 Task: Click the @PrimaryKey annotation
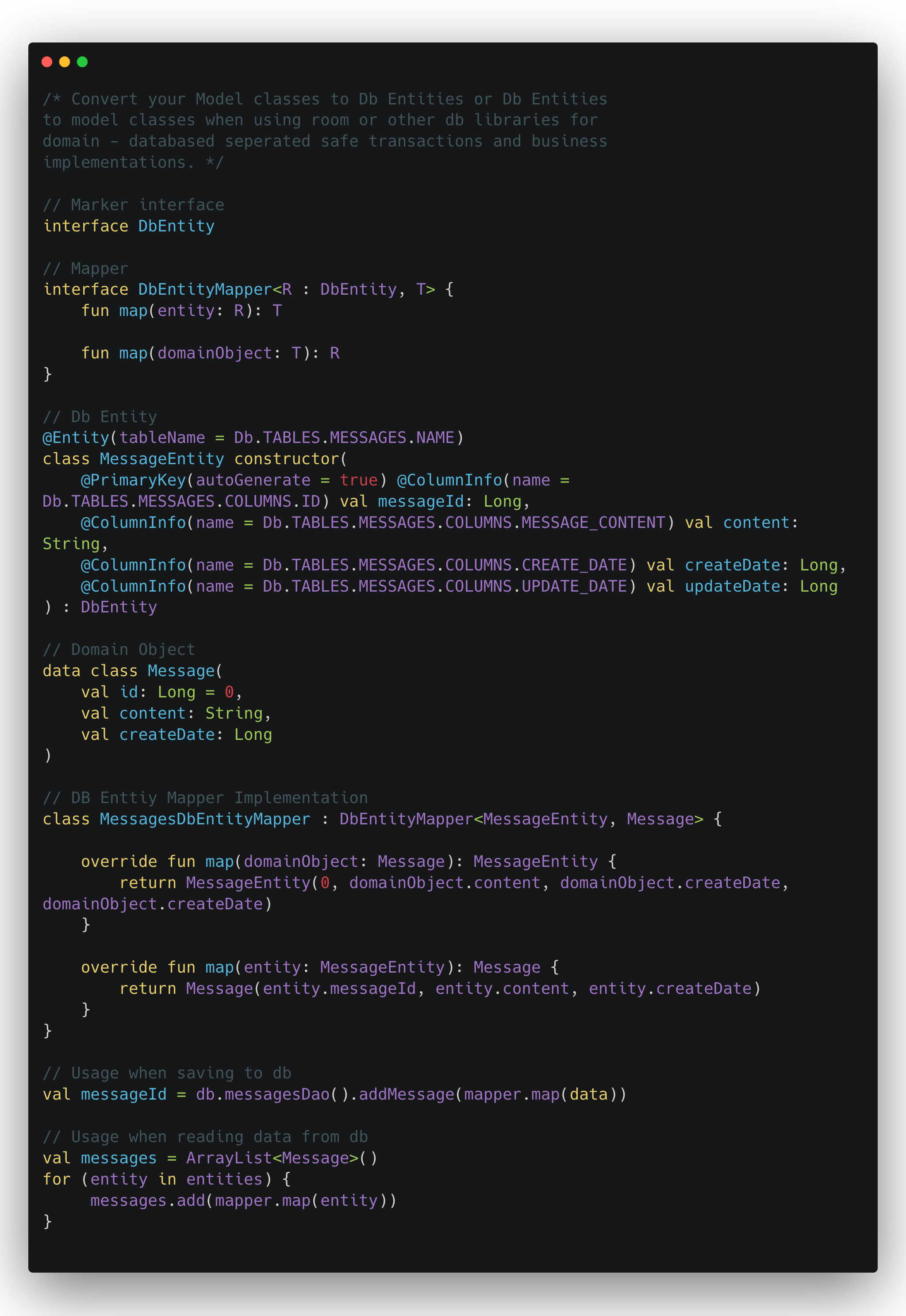(x=134, y=480)
